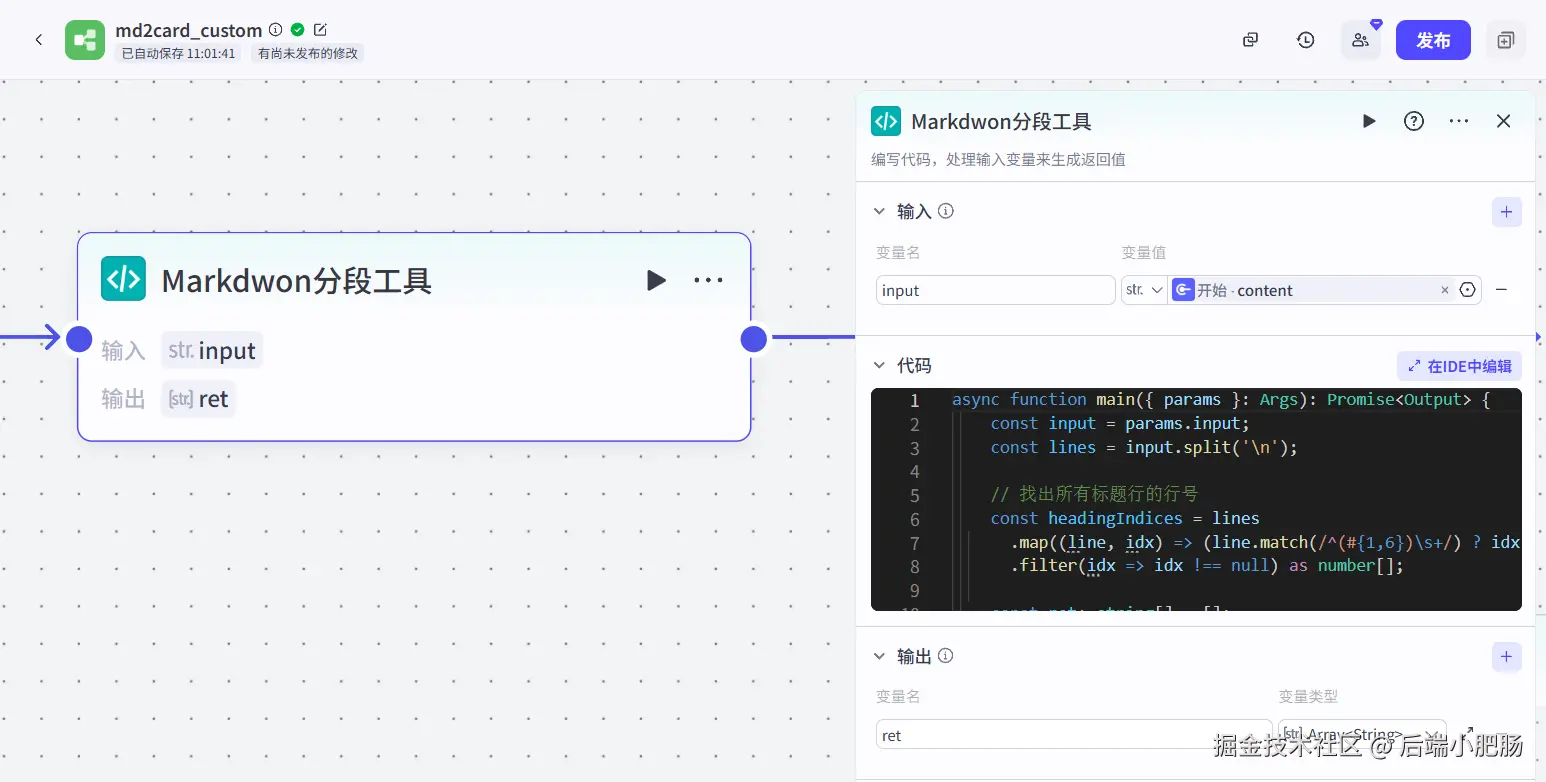Open the duplicate workflow icon in header
1546x782 pixels.
[1250, 40]
